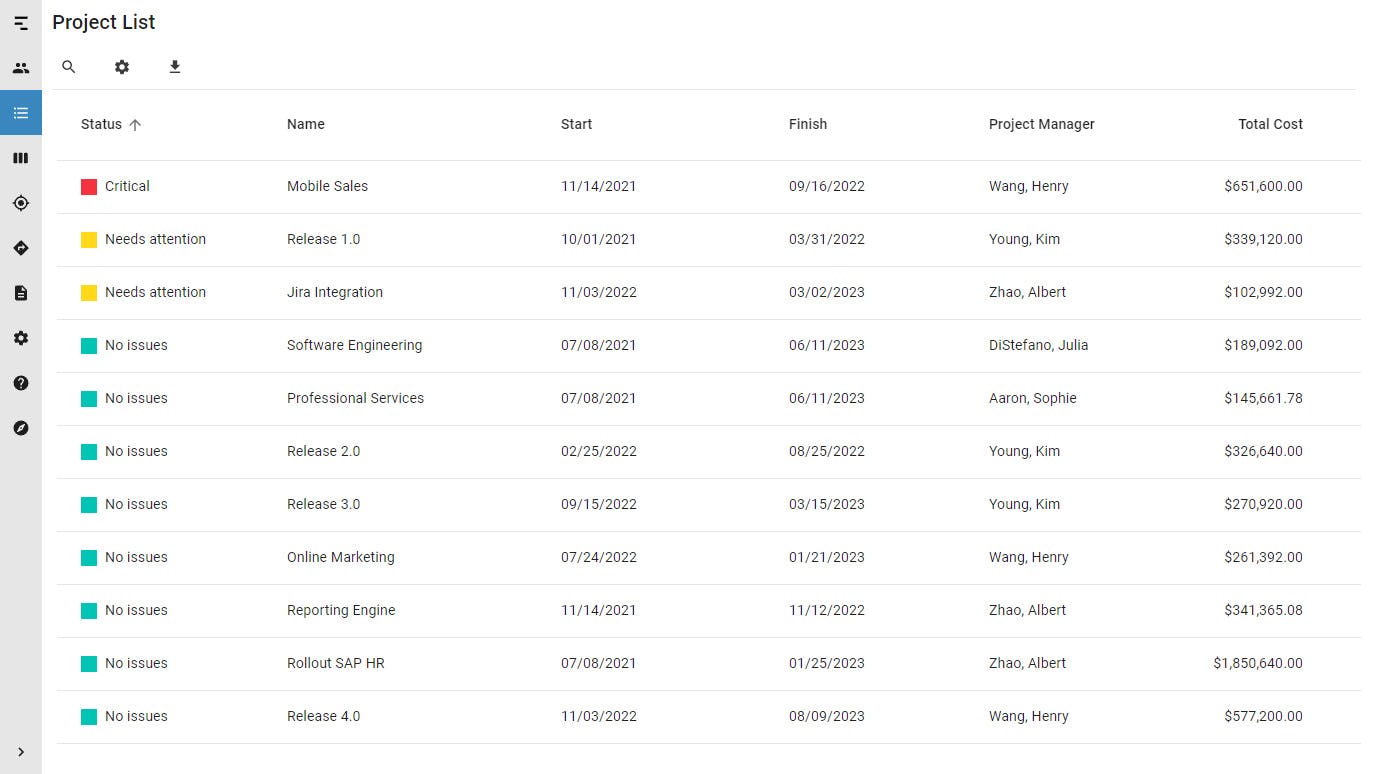
Task: Click the people icon in the sidebar
Action: [21, 68]
